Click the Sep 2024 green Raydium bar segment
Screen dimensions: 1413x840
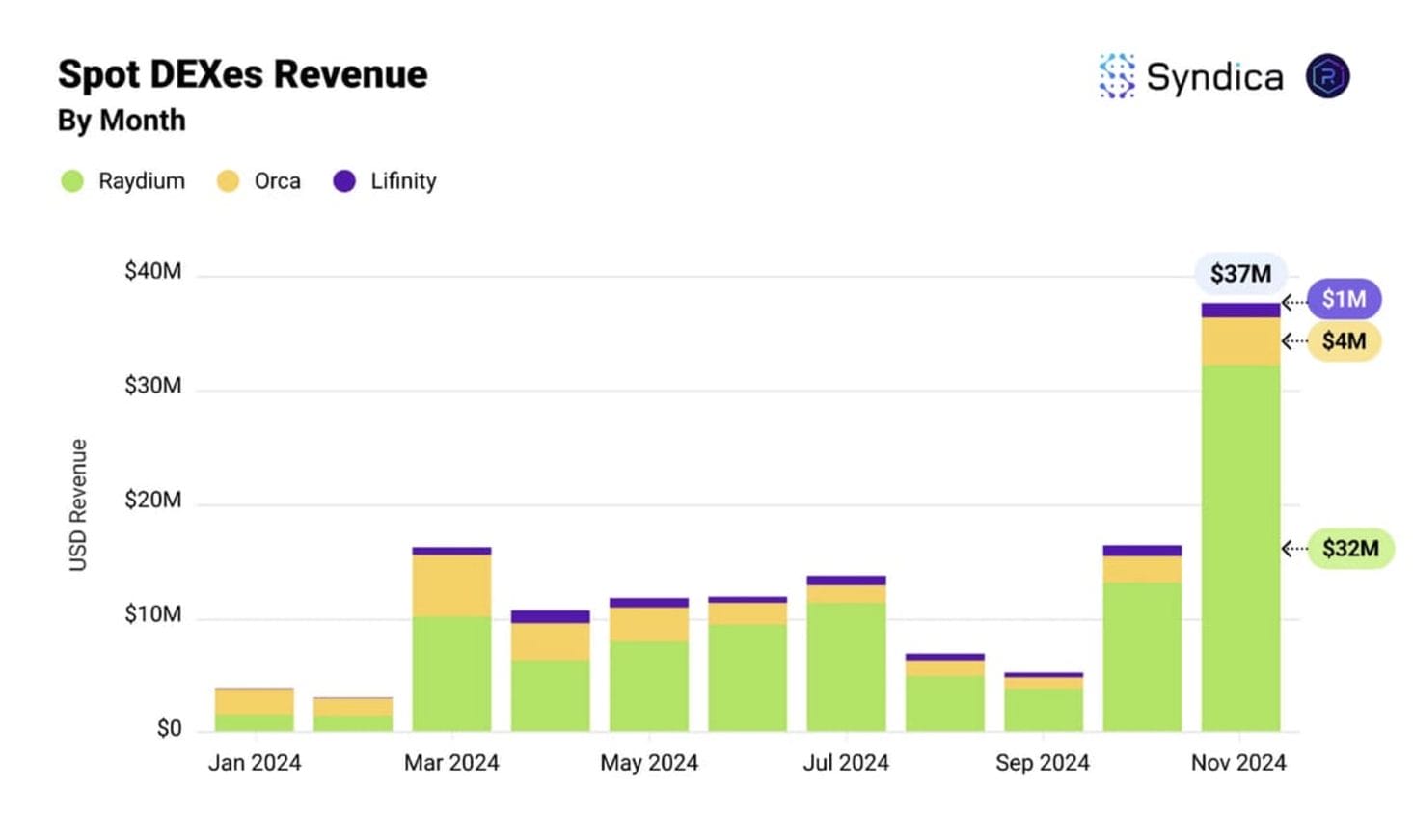(1043, 709)
